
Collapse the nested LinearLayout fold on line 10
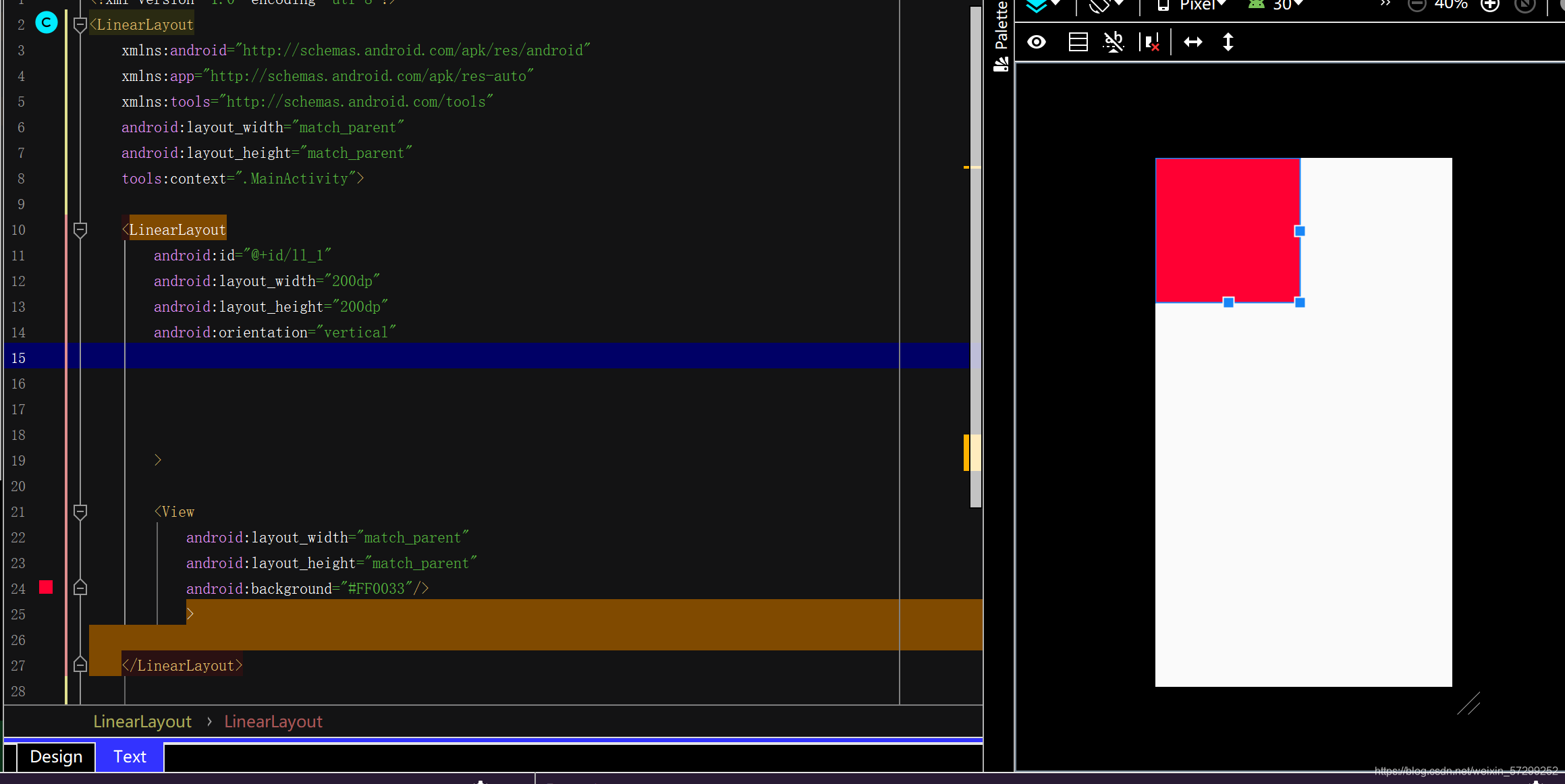click(80, 230)
